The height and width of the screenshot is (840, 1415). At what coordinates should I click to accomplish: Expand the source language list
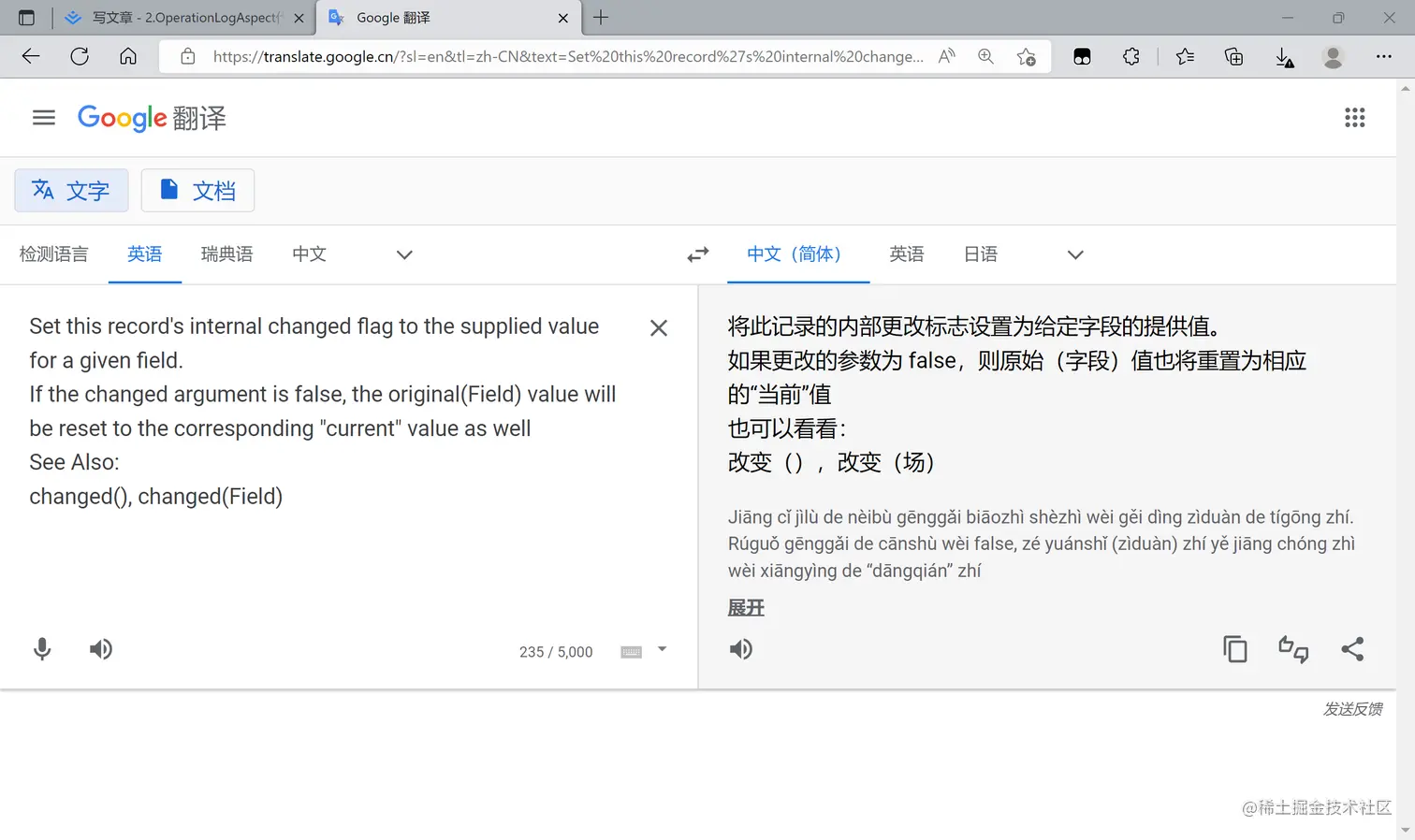coord(404,254)
